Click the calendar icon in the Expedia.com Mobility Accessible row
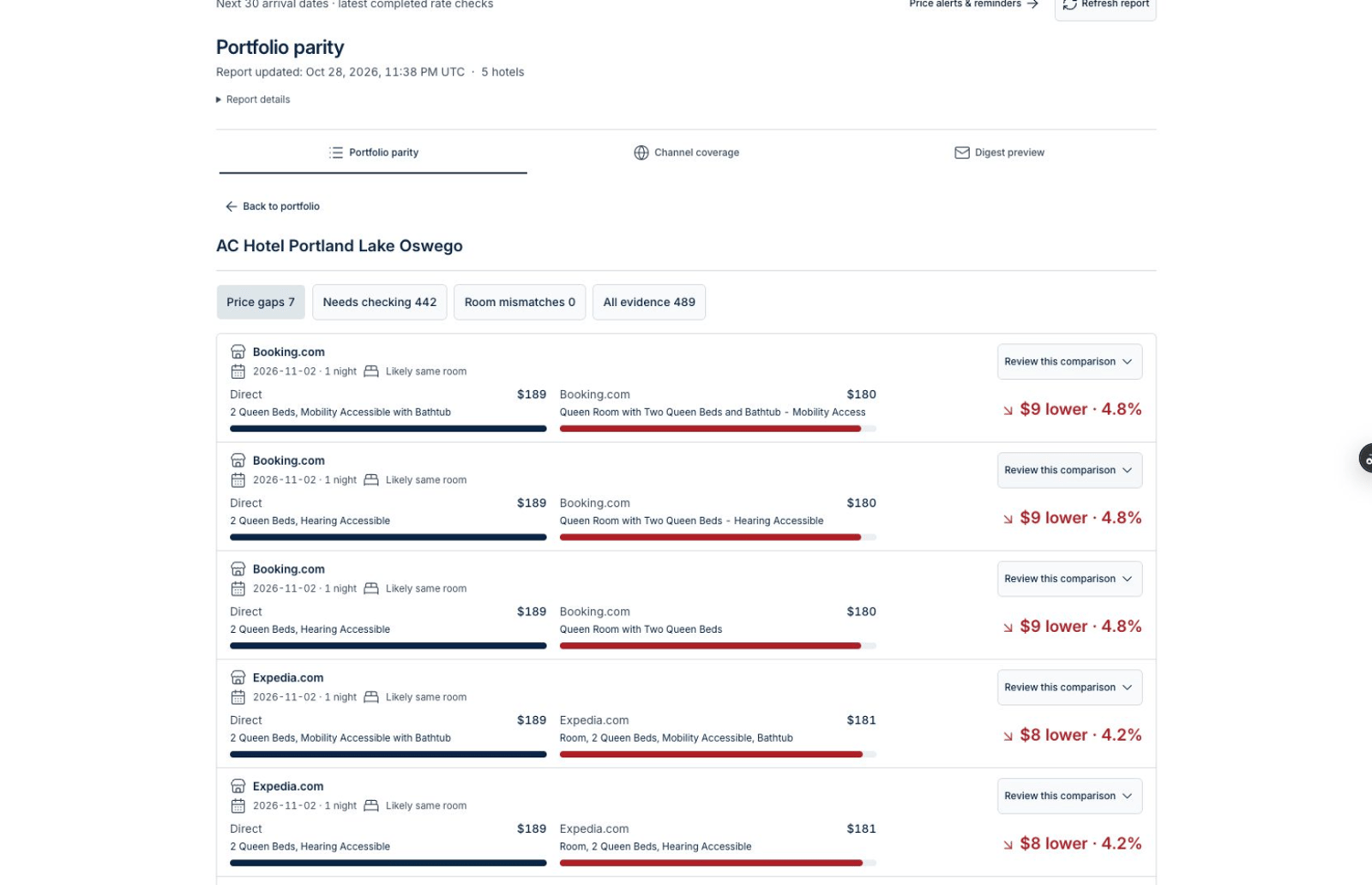1372x885 pixels. (238, 697)
